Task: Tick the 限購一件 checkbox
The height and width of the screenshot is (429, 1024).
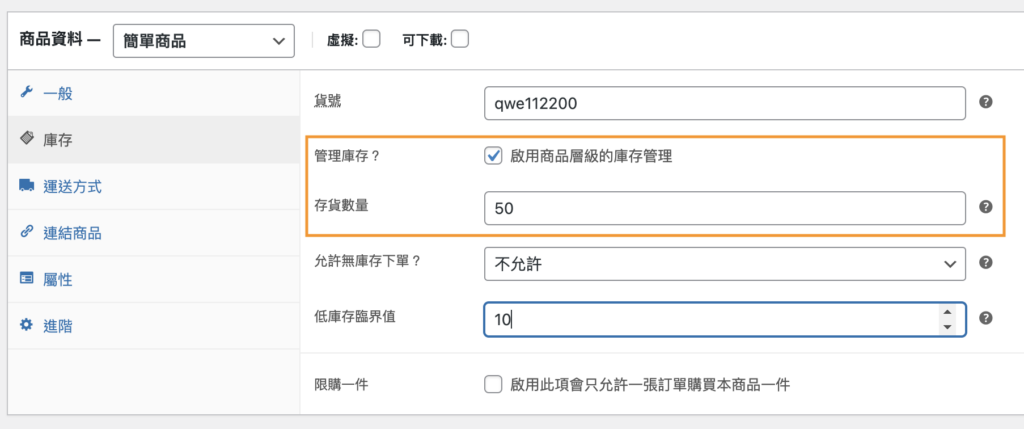Action: (x=493, y=384)
